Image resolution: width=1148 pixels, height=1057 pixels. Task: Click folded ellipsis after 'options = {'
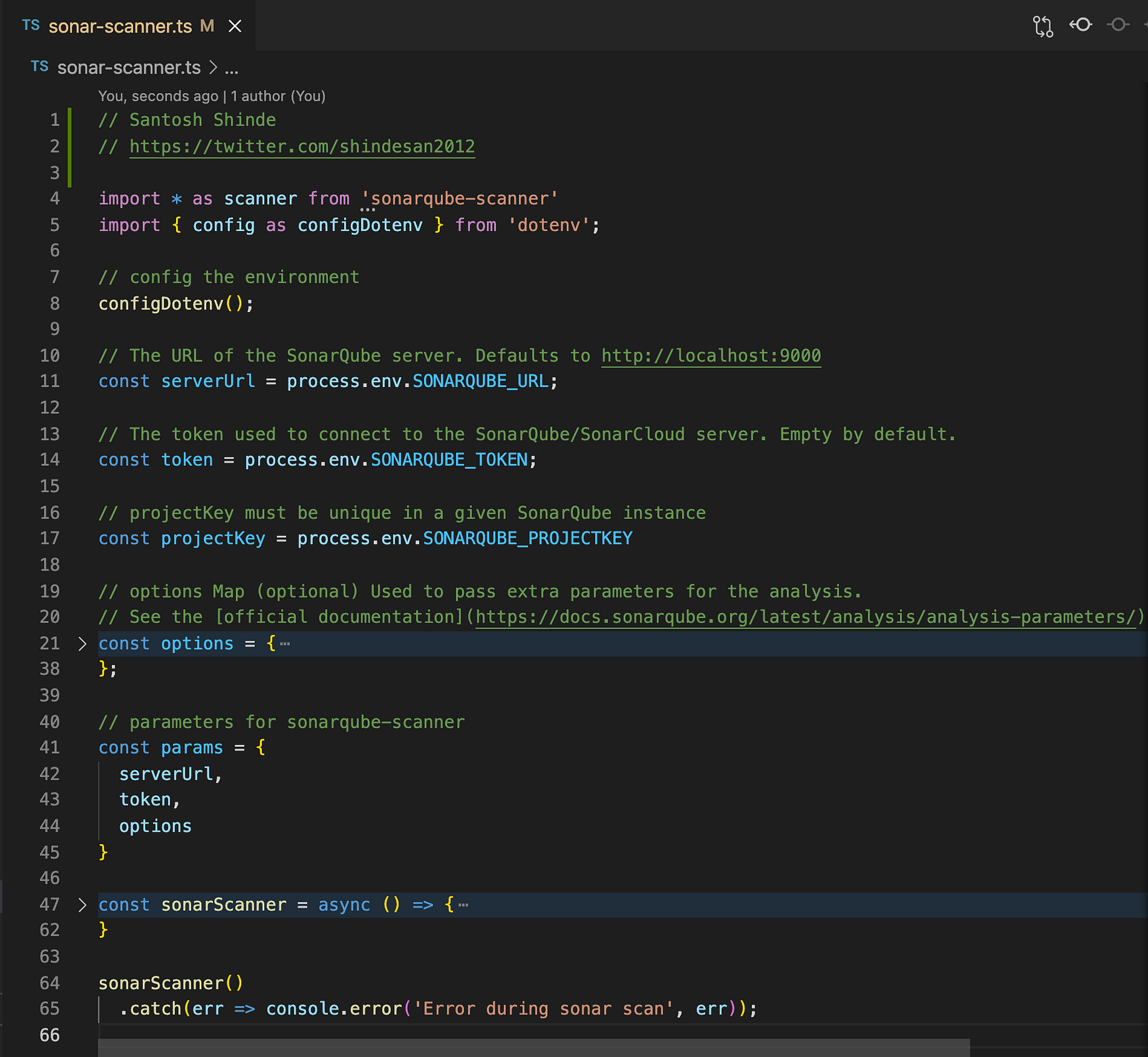pyautogui.click(x=285, y=644)
